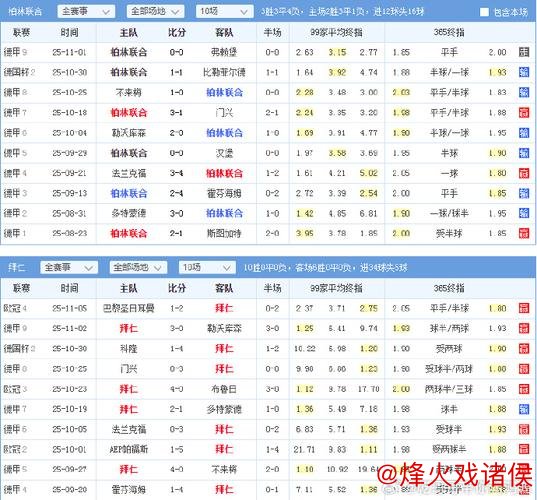Click result badge in AEP帕福斯 1-5 拜仁 row
The height and width of the screenshot is (500, 537).
[524, 449]
